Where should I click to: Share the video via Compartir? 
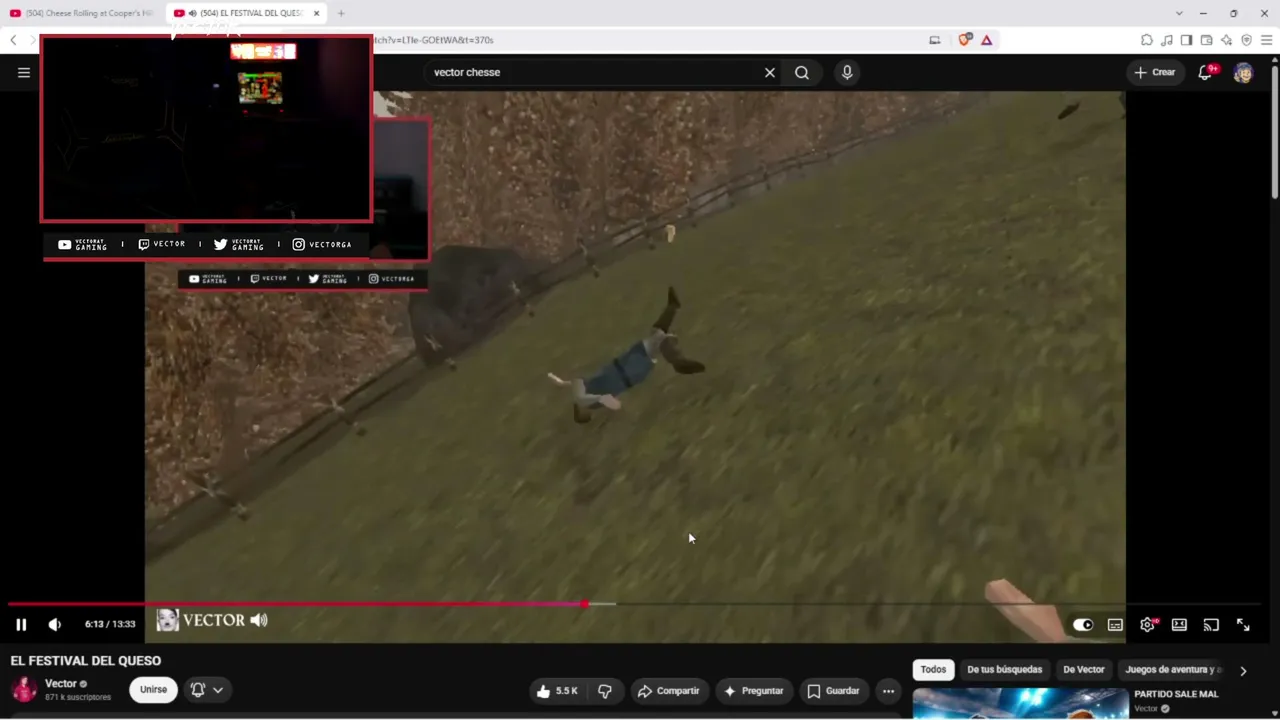668,691
